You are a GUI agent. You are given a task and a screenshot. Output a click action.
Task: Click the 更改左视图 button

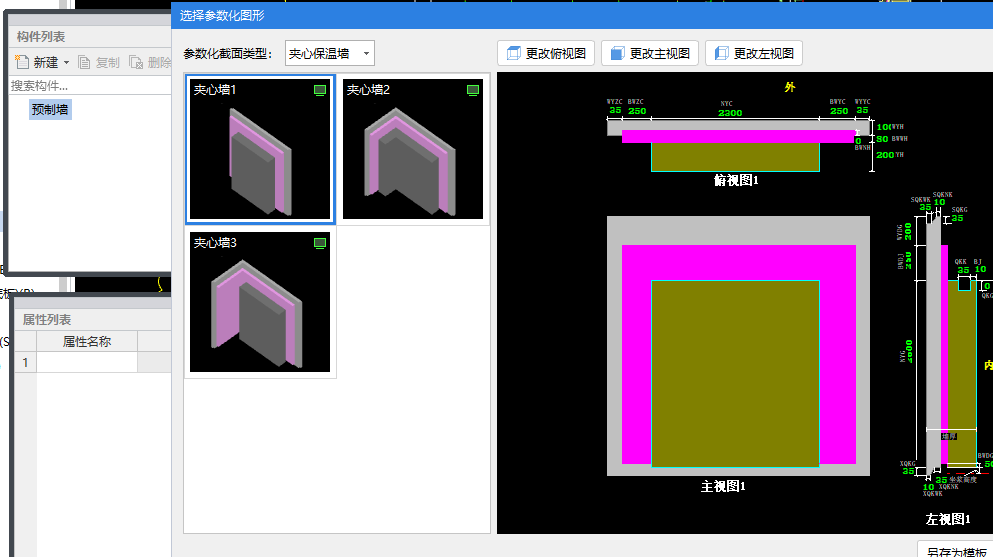coord(754,53)
